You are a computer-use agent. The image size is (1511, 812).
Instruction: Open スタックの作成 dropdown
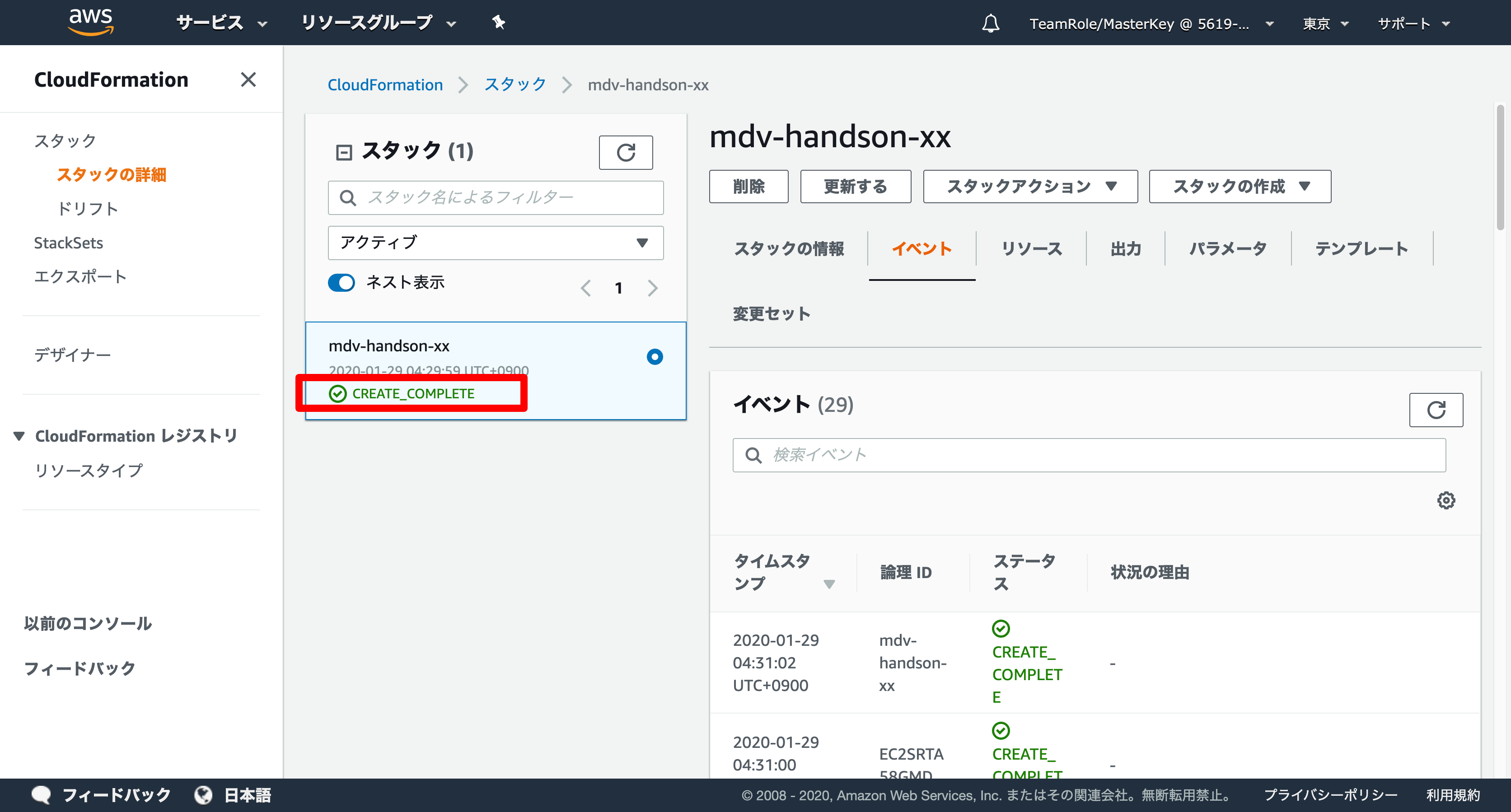click(x=1240, y=187)
